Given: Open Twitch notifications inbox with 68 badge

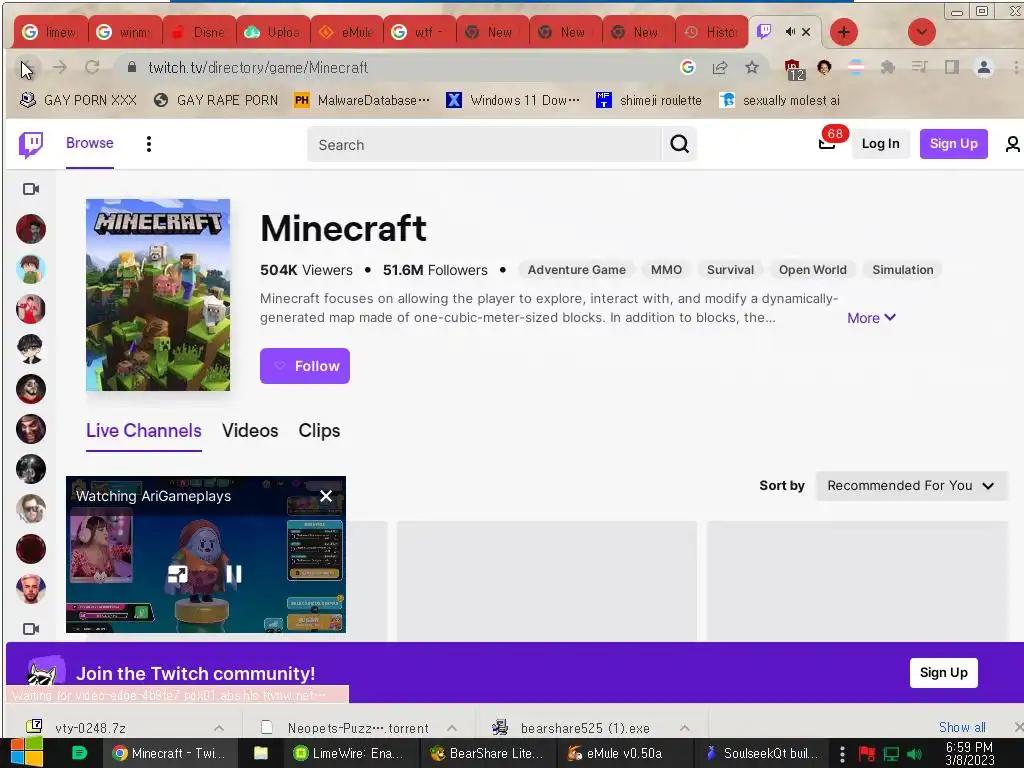Looking at the screenshot, I should coord(827,144).
